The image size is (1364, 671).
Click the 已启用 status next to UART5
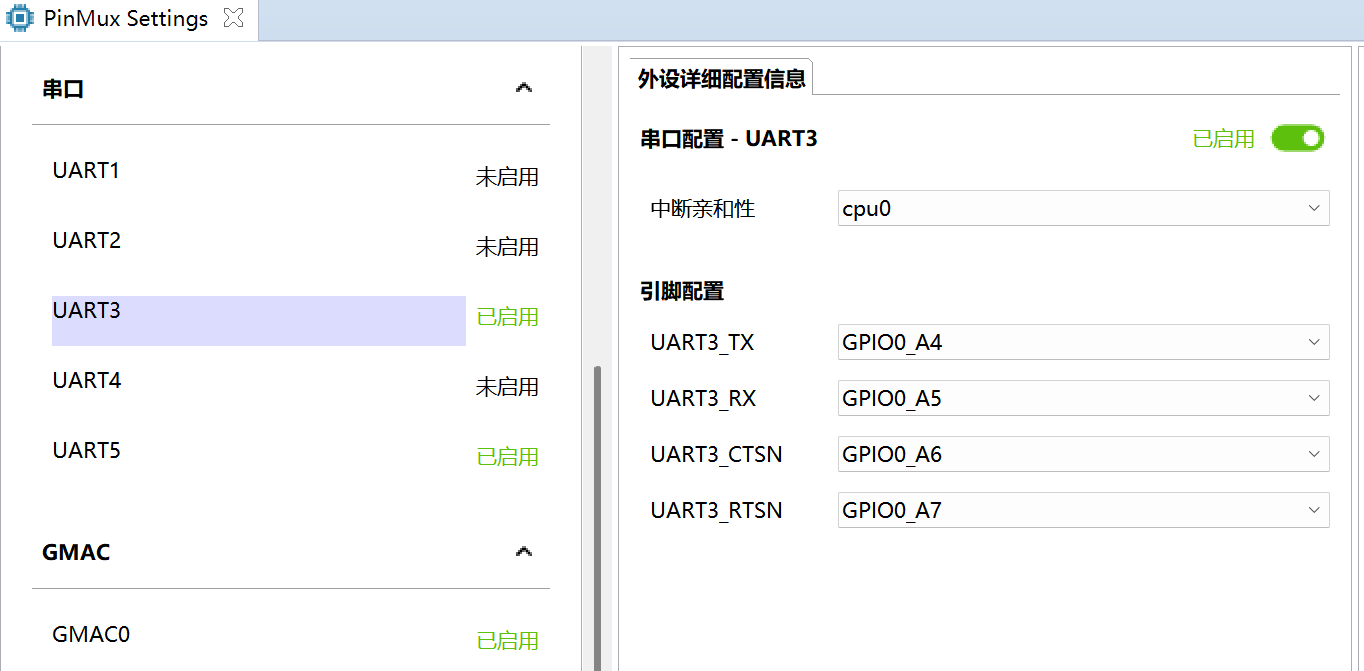pyautogui.click(x=507, y=457)
